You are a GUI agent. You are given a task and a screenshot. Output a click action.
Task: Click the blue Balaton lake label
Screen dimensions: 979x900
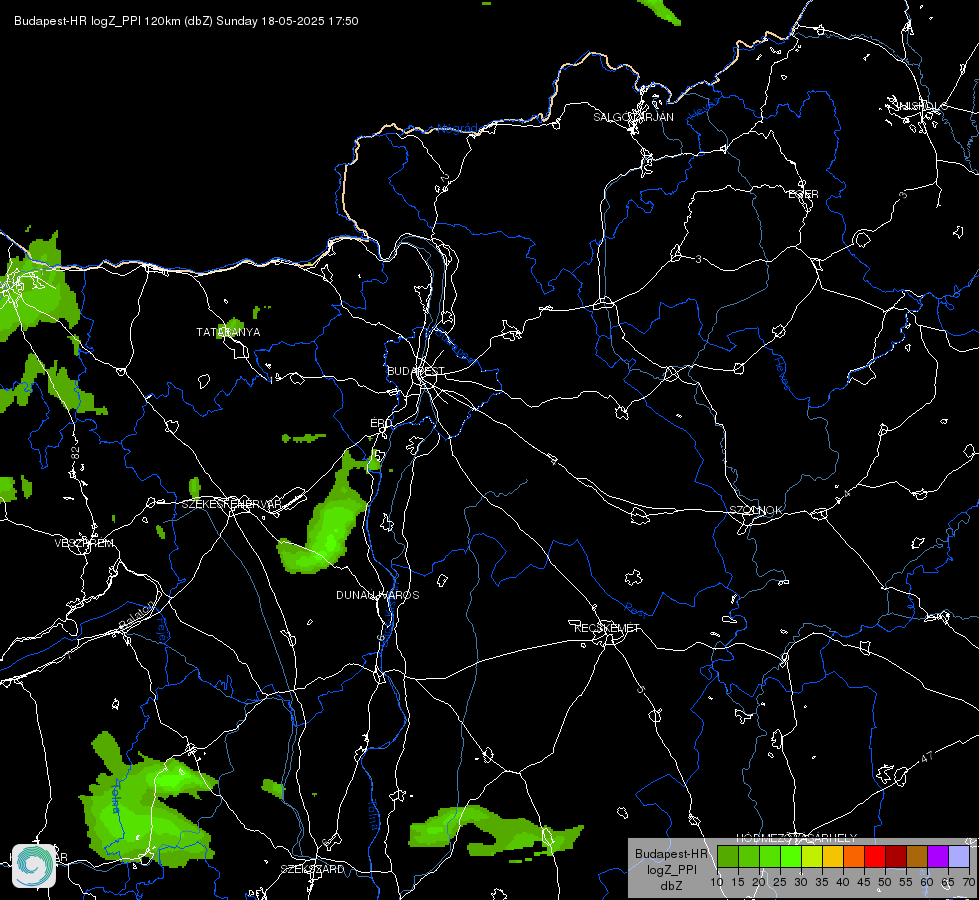pyautogui.click(x=136, y=613)
